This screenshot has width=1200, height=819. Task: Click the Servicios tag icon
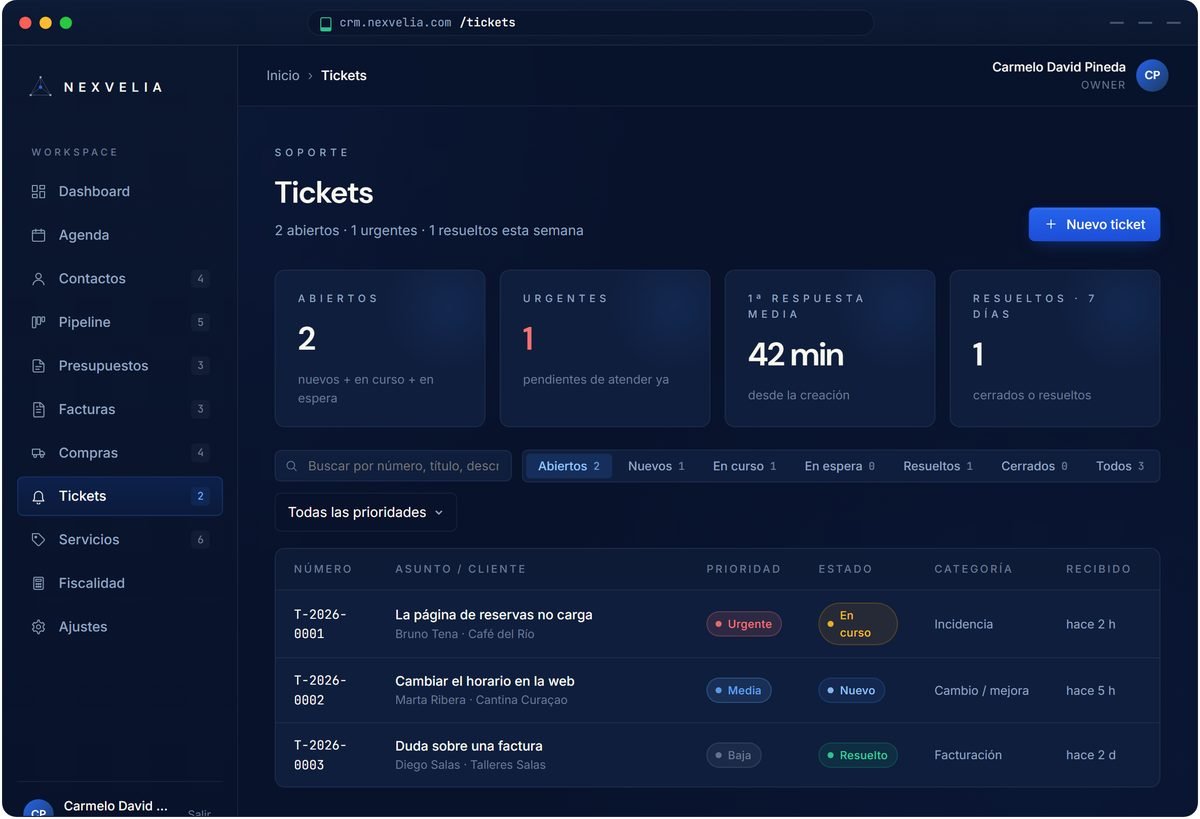coord(38,540)
